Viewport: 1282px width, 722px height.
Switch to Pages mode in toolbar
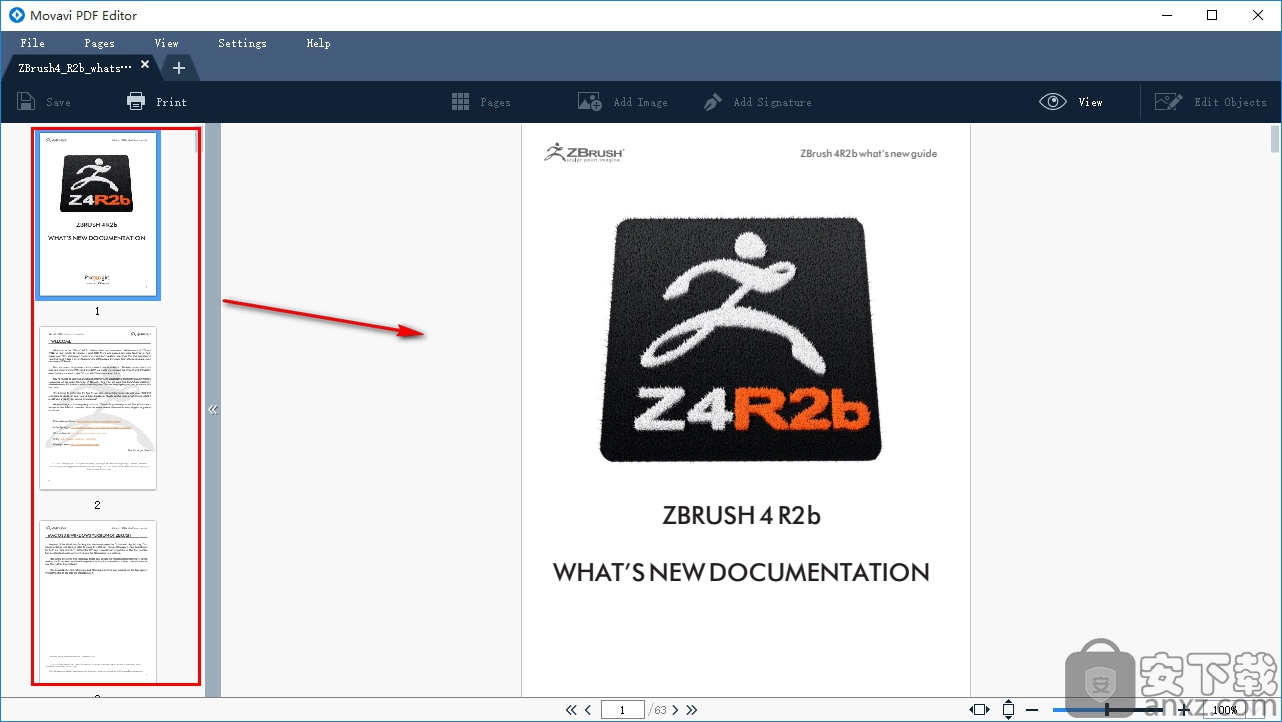coord(481,101)
